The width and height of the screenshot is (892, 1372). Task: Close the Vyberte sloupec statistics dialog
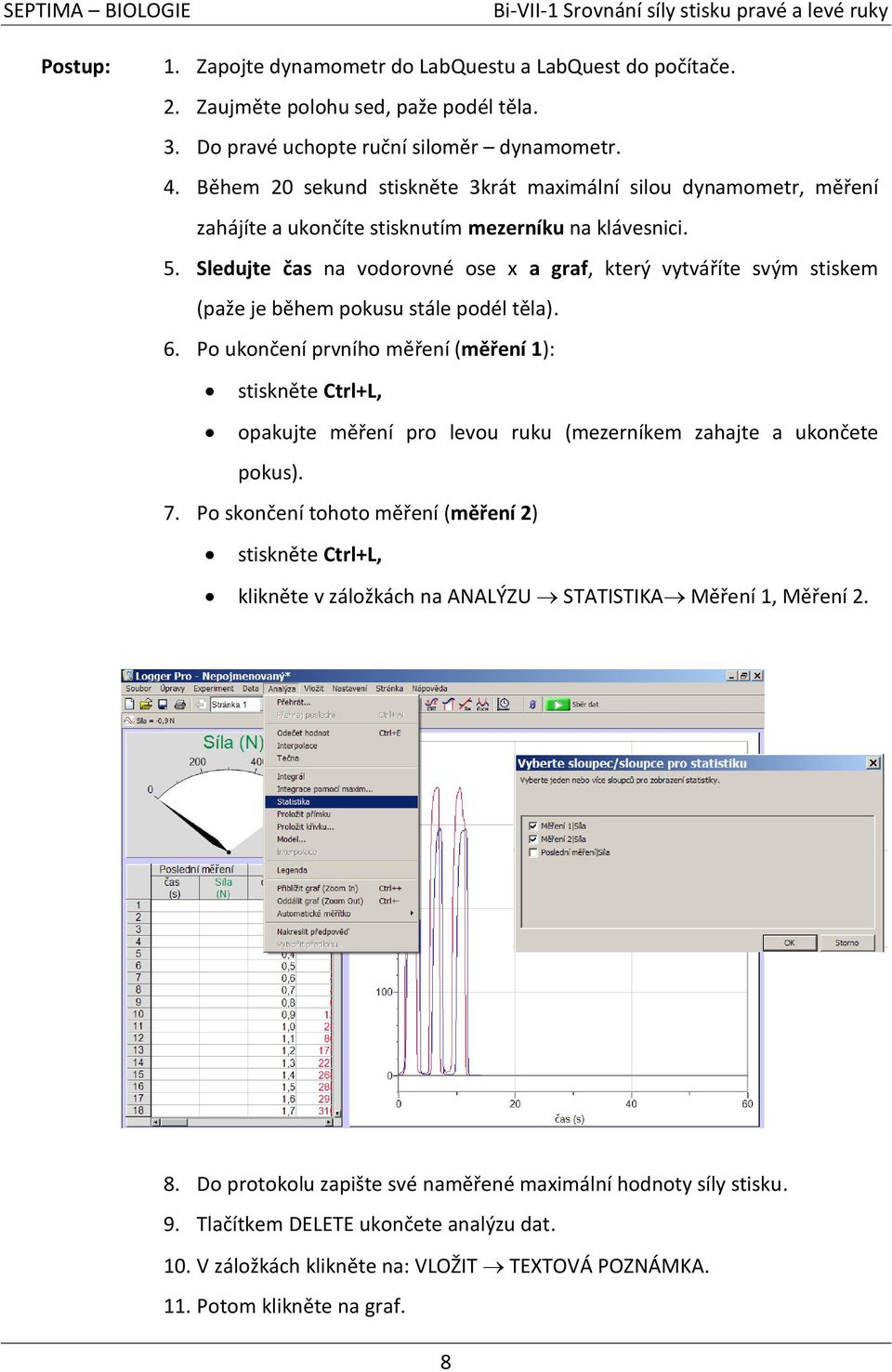coord(872,763)
